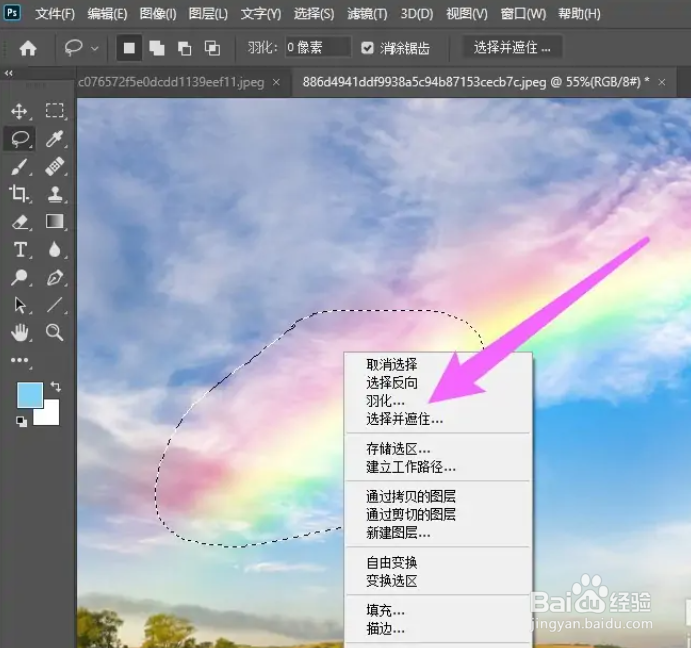The image size is (691, 648).
Task: Click the Home icon in the options bar
Action: point(28,48)
